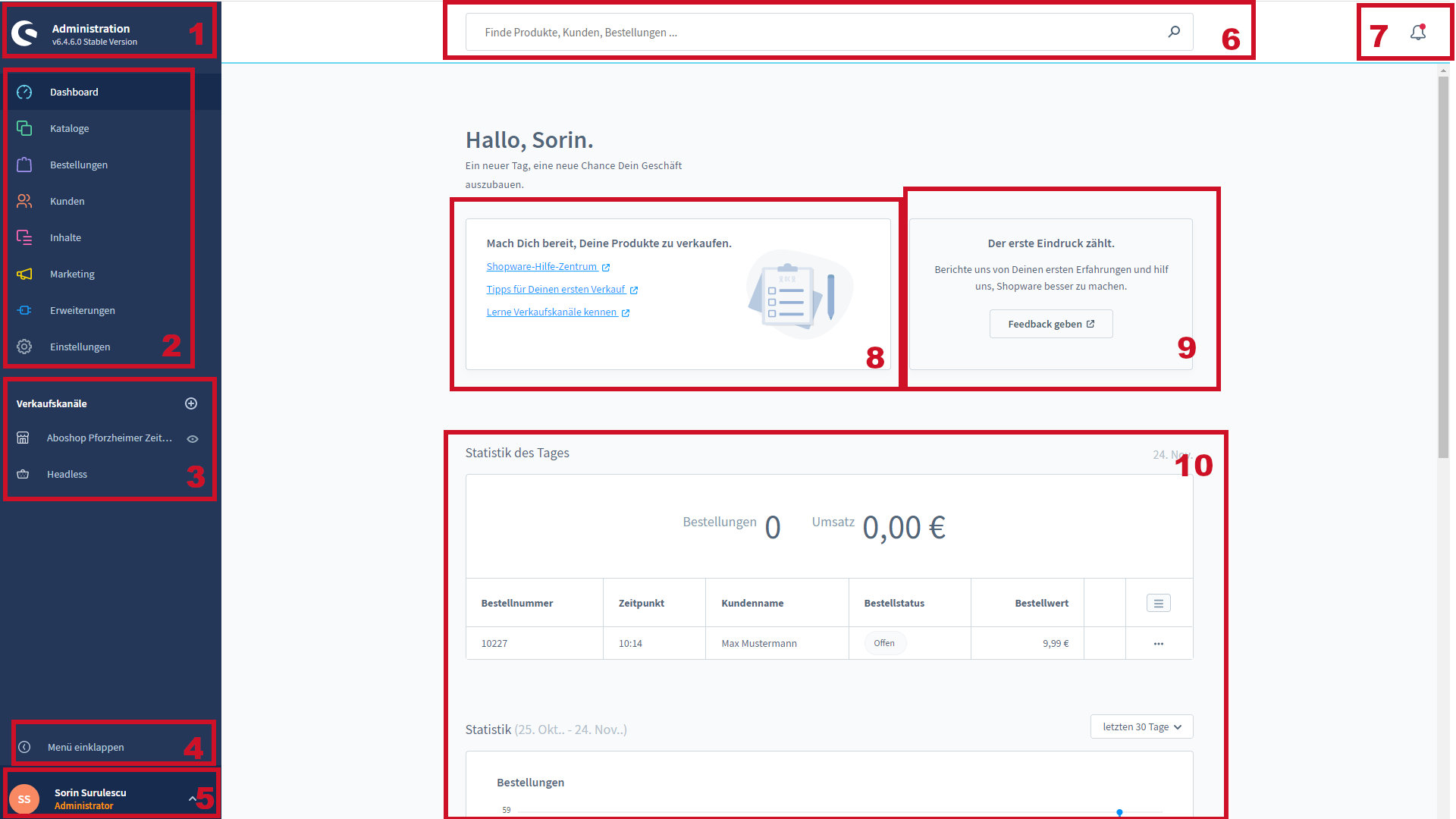Focus the Finde Produkte search field
Viewport: 1456px width, 819px height.
(819, 32)
